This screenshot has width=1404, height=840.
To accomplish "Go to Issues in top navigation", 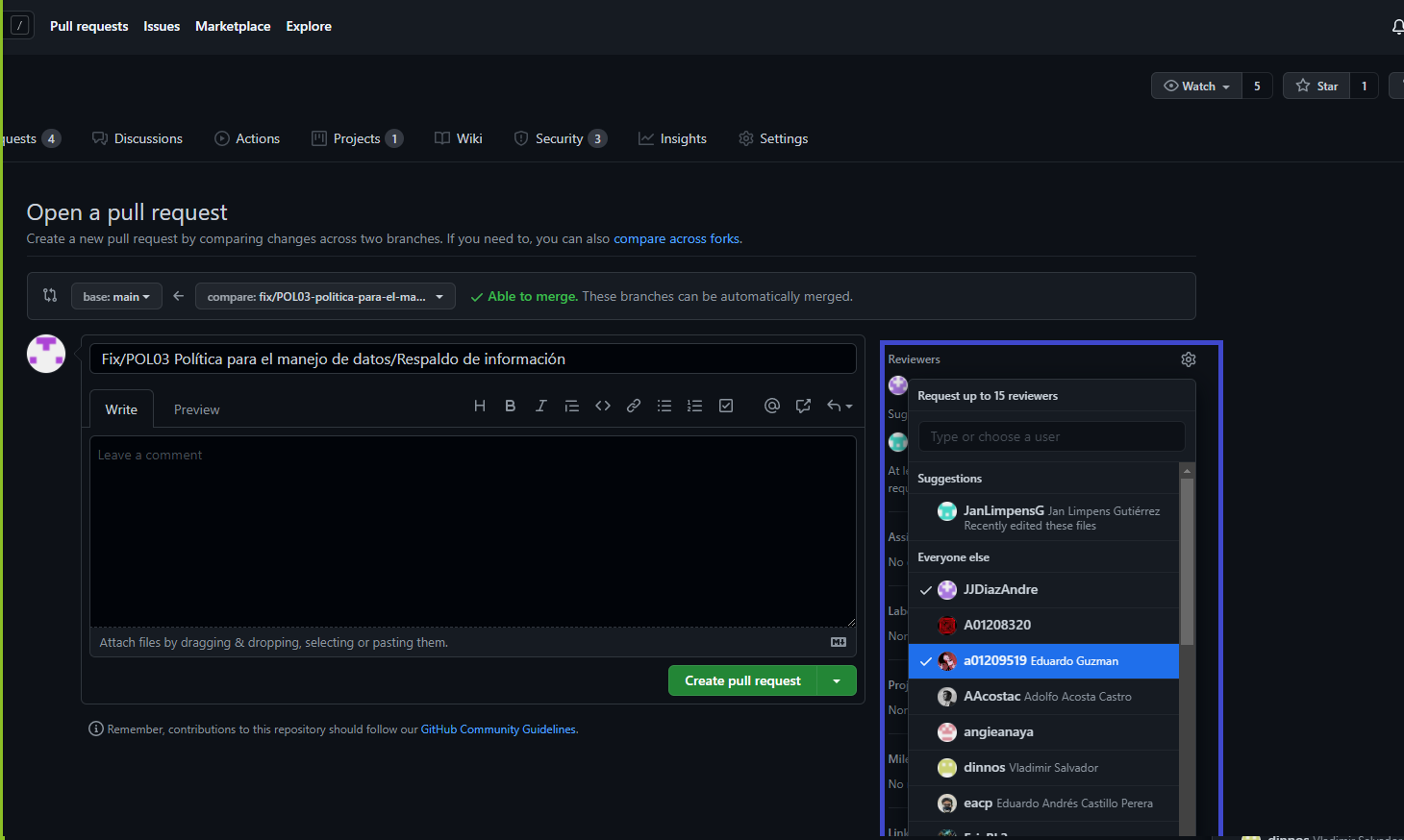I will [162, 26].
